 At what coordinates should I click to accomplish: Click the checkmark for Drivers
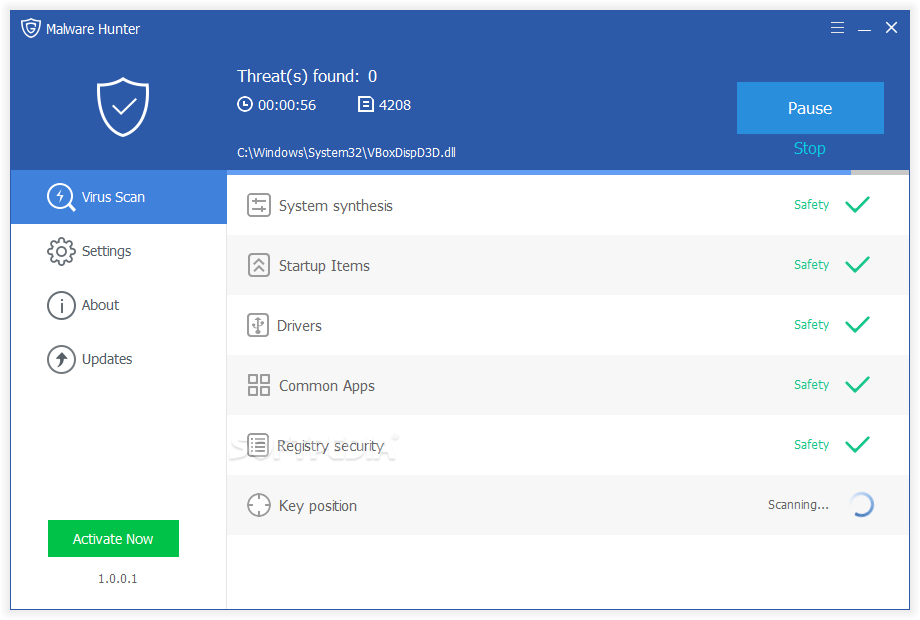[857, 324]
